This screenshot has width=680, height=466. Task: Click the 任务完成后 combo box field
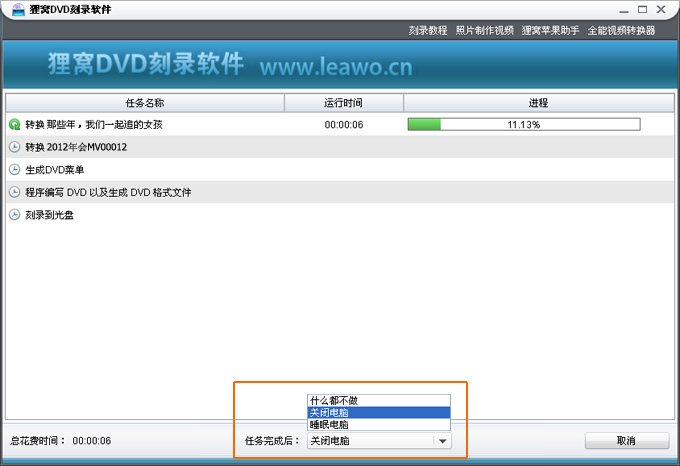click(379, 441)
